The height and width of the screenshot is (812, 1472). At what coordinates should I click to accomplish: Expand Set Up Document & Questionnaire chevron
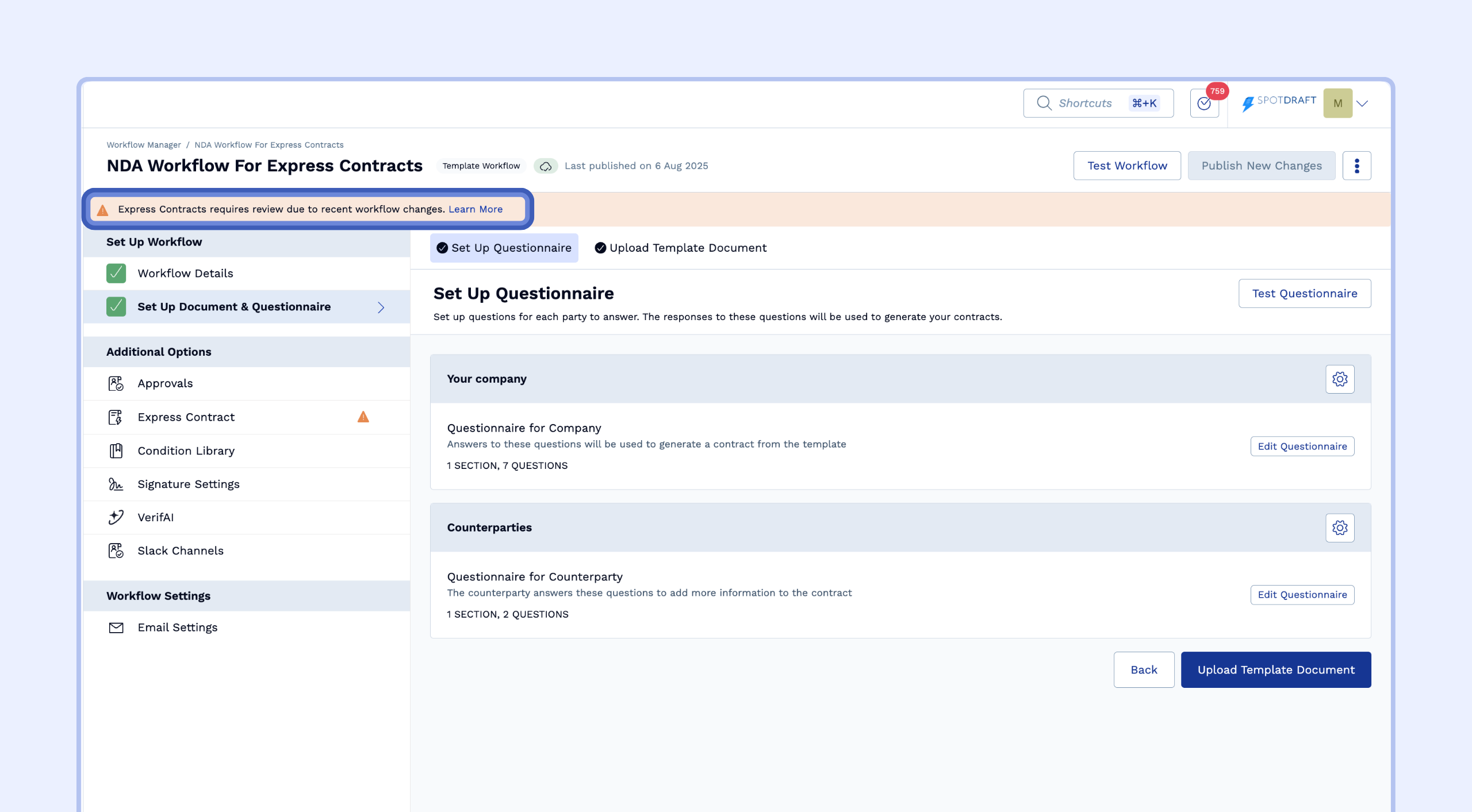pyautogui.click(x=381, y=307)
